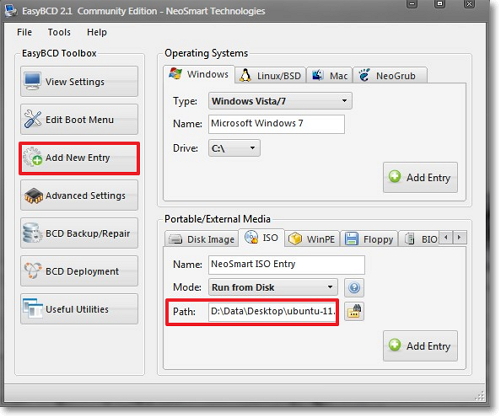
Task: Click the disk drive icon on Disk Image tab
Action: [175, 239]
